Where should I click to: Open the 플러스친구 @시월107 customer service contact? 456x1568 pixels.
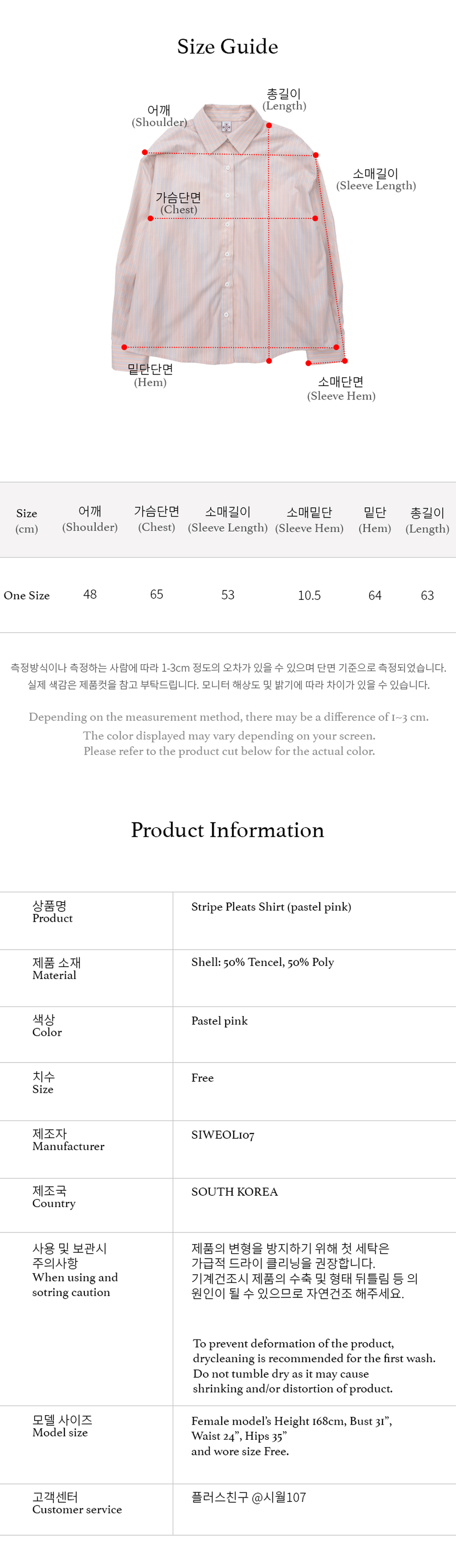[x=249, y=1497]
